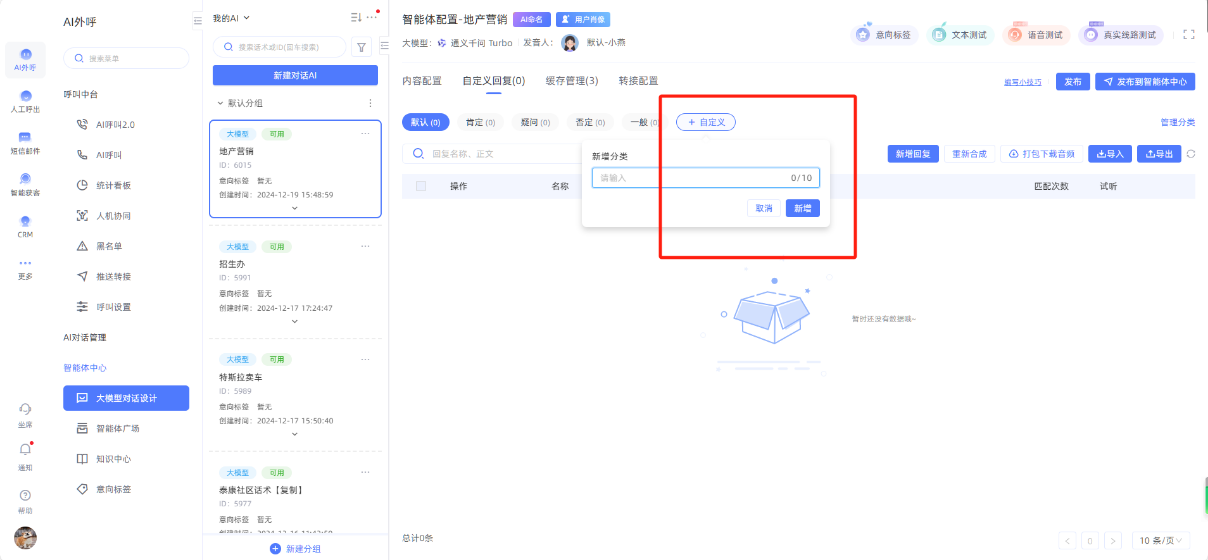Select the 否定 (0) category pill
Screen dimensions: 1208x560
pyautogui.click(x=591, y=122)
